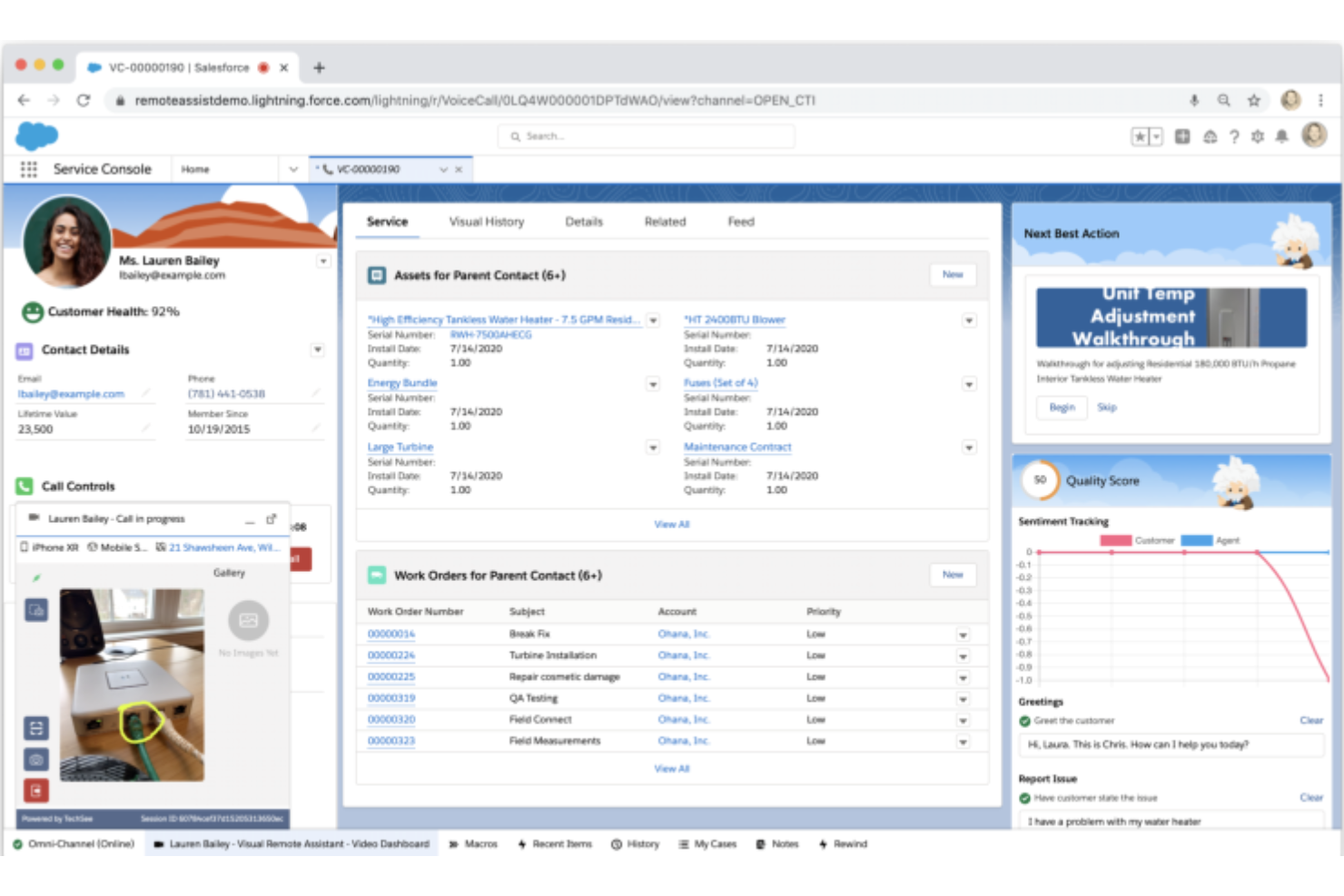Begin the Unit Temp Adjustment Walkthrough
This screenshot has height=896, width=1344.
(1061, 407)
